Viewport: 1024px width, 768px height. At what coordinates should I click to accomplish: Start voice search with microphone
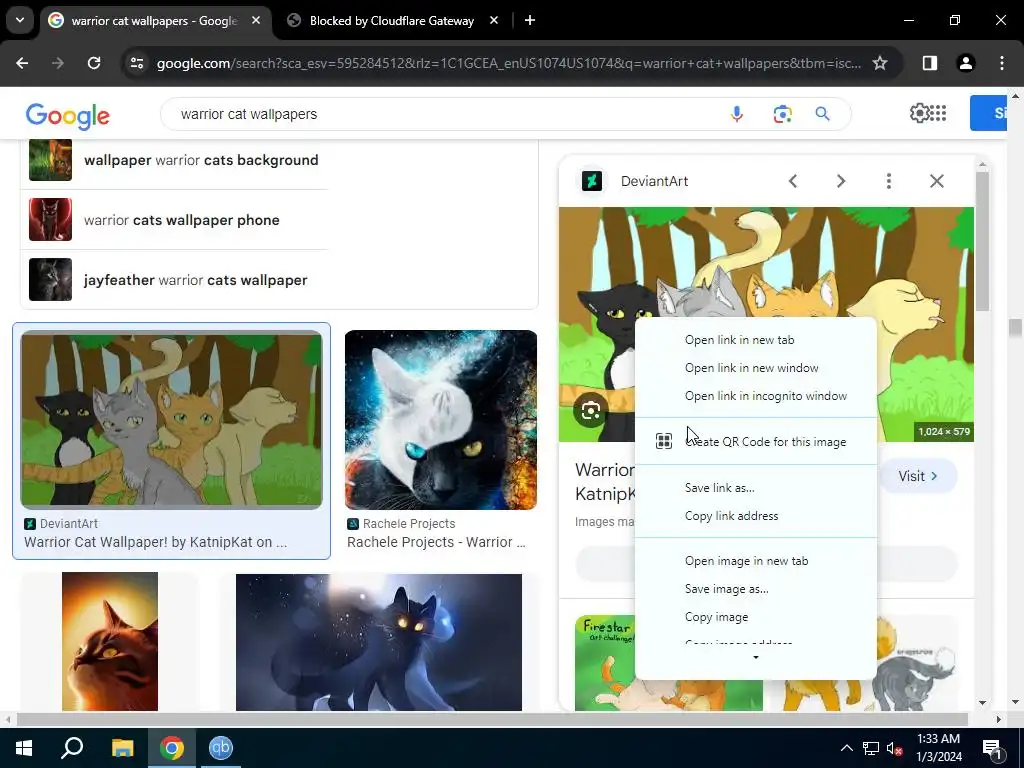pyautogui.click(x=737, y=114)
